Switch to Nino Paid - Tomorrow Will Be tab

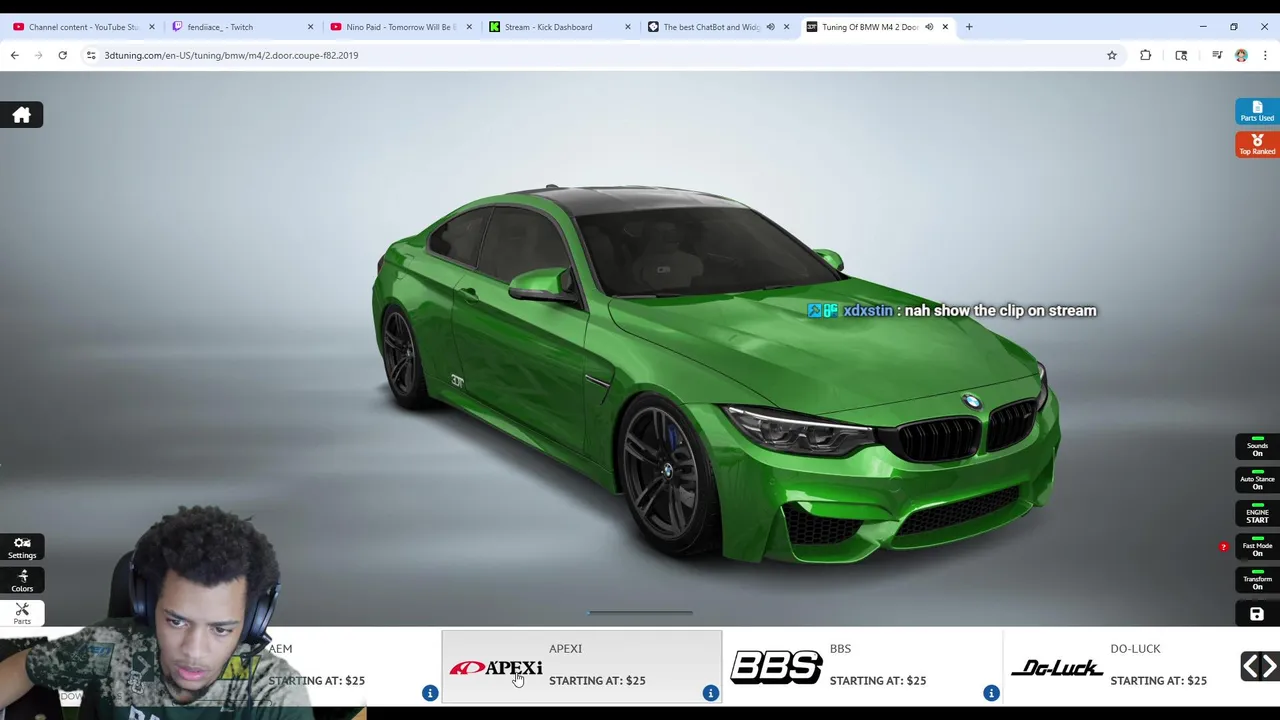coord(399,27)
